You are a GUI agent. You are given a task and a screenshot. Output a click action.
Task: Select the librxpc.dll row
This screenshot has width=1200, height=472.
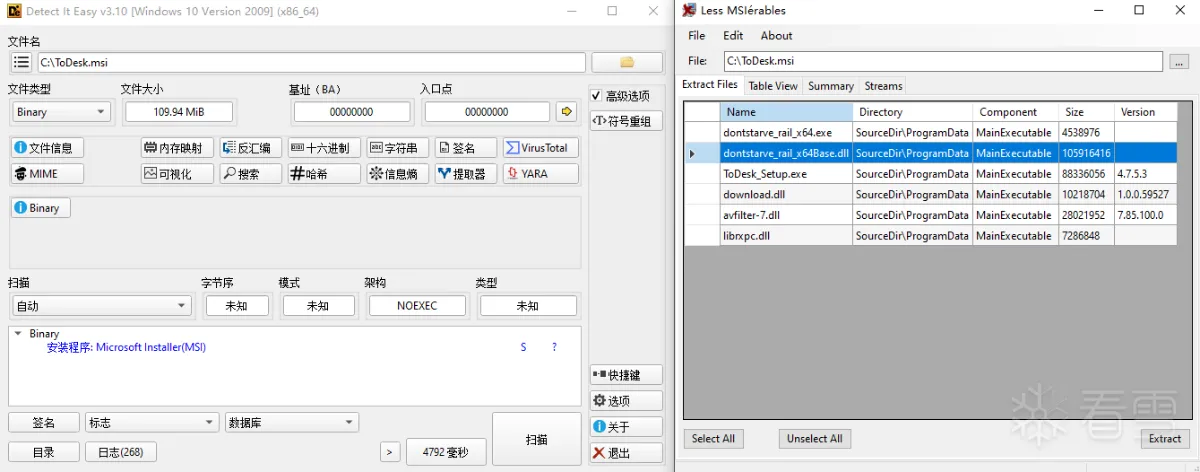(x=930, y=236)
